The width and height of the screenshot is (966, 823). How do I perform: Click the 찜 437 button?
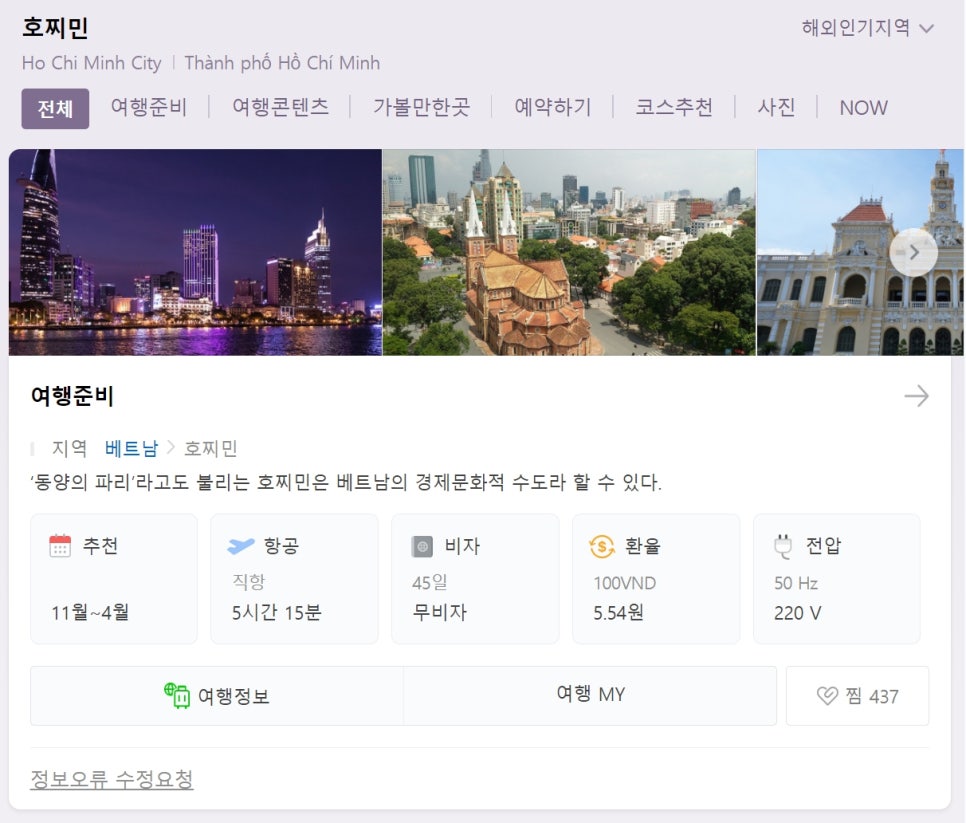[858, 695]
